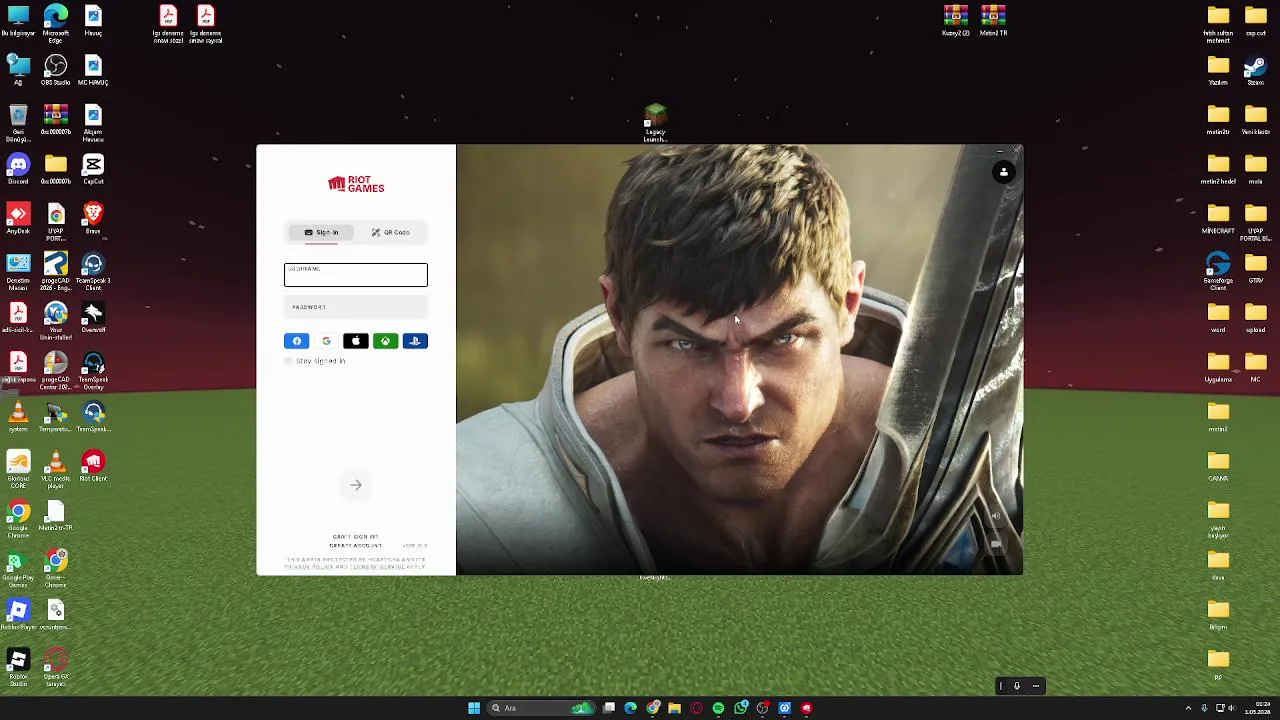Viewport: 1280px width, 720px height.
Task: Select the MINECRAFT folder on the desktop
Action: (1218, 220)
